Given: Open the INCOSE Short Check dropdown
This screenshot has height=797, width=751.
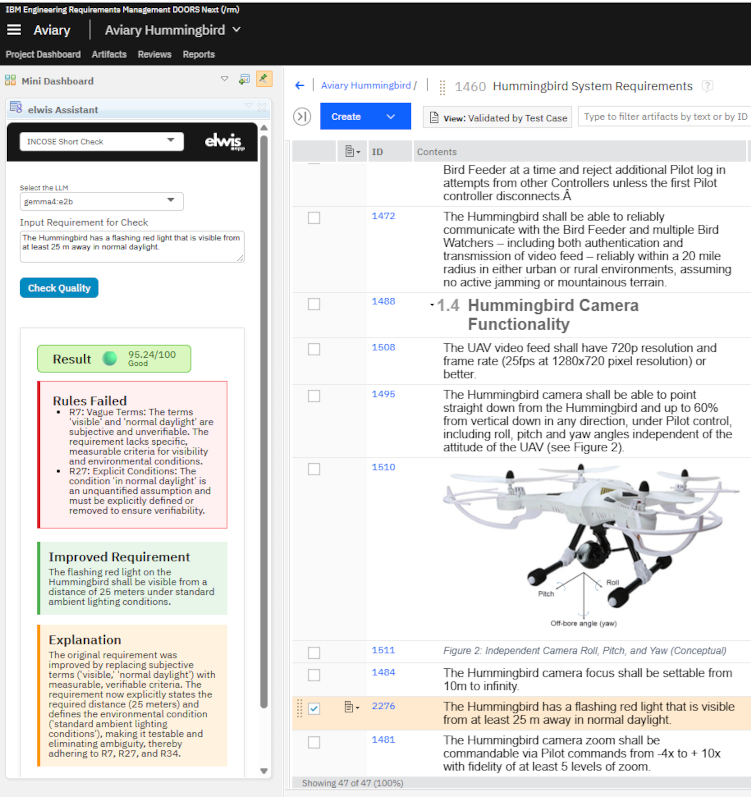Looking at the screenshot, I should (102, 141).
